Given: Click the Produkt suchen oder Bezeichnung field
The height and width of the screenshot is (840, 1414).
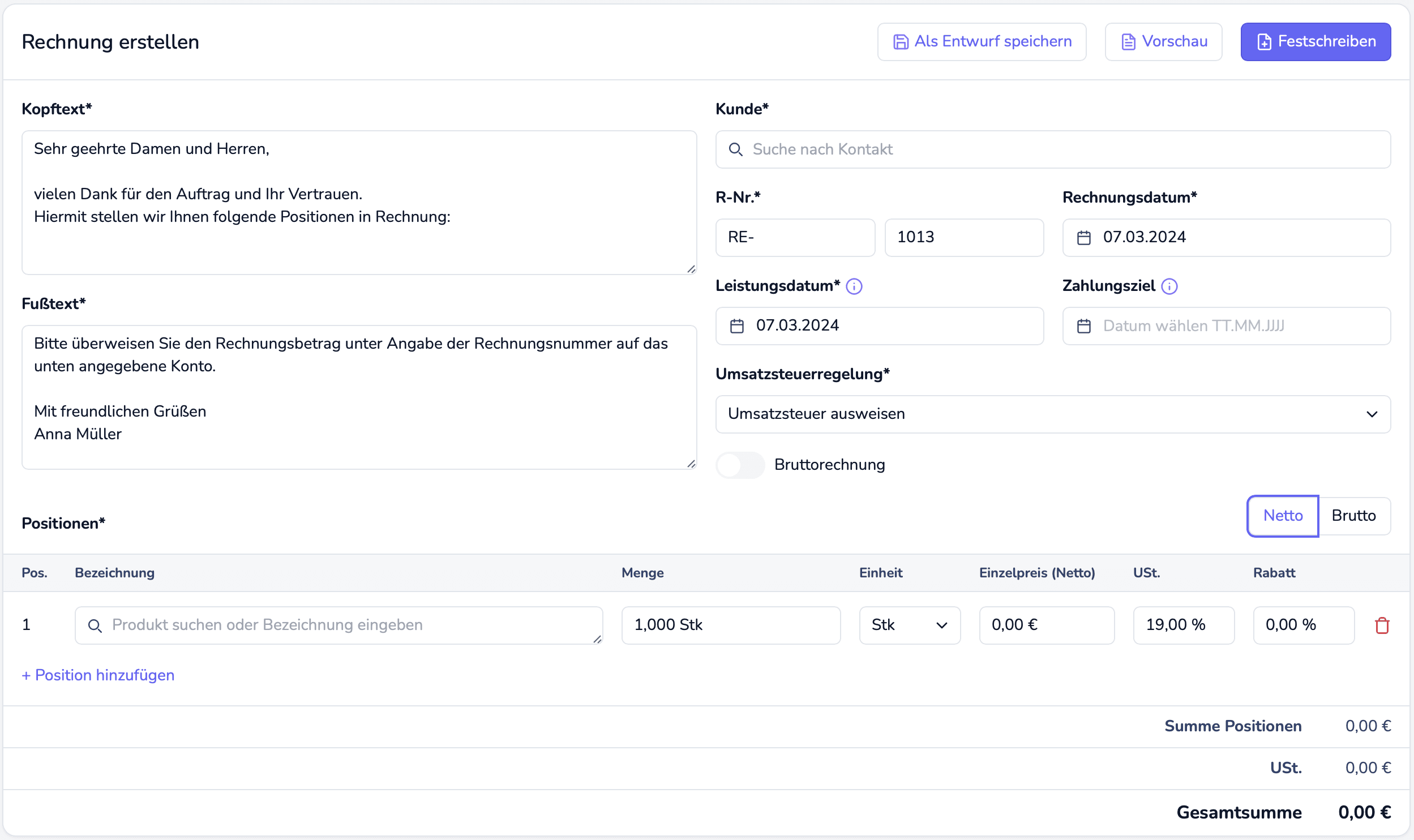Looking at the screenshot, I should click(x=338, y=625).
